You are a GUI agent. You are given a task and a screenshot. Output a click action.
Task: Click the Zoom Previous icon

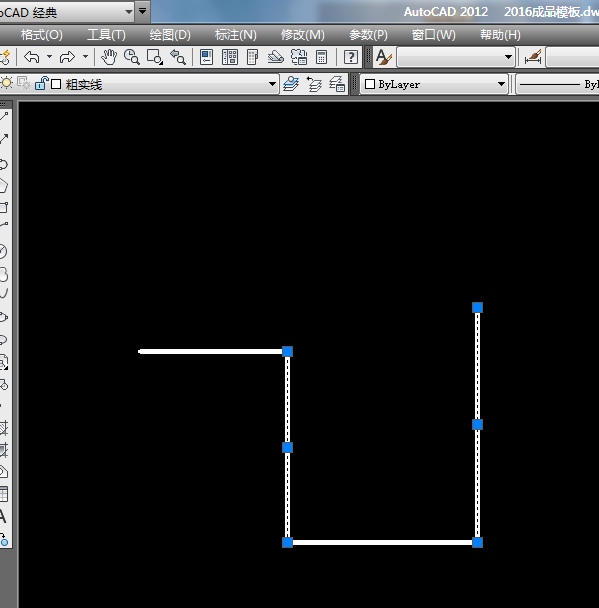click(x=178, y=57)
